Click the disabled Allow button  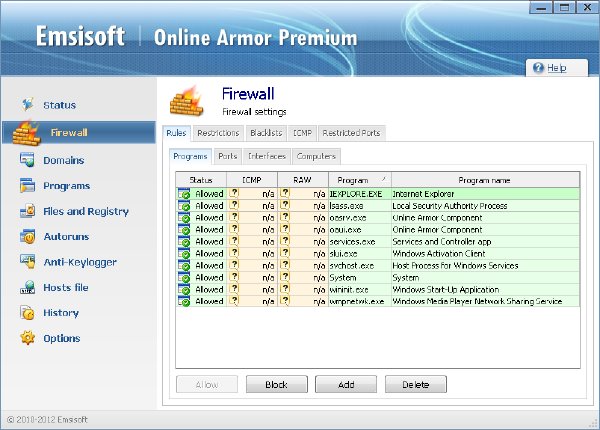pyautogui.click(x=207, y=384)
